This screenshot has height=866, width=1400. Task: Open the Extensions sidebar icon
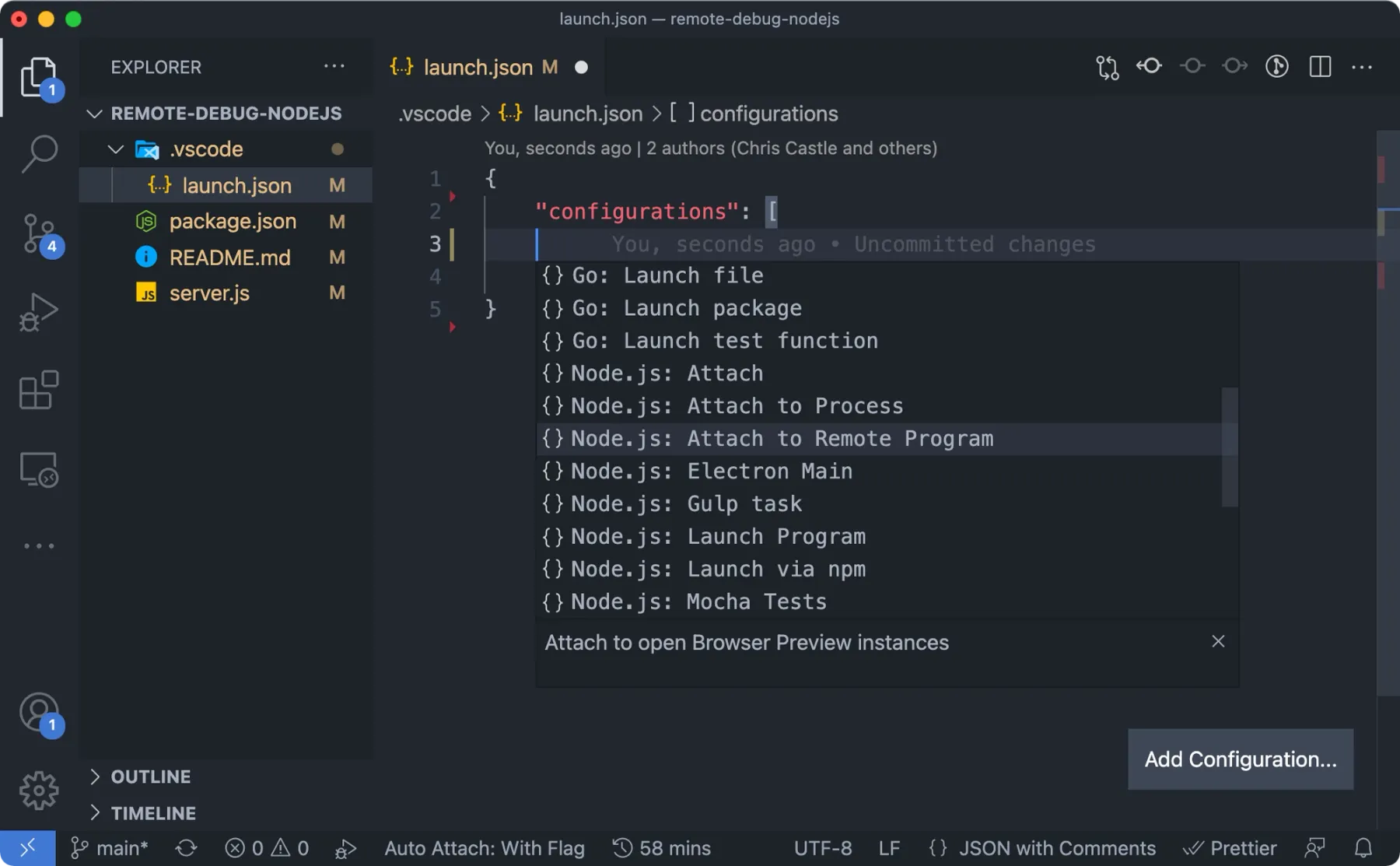click(x=39, y=390)
